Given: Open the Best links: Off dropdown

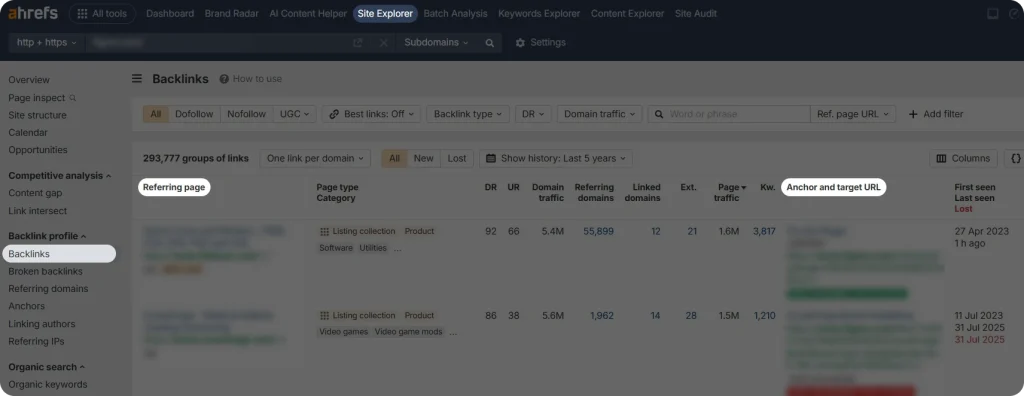Looking at the screenshot, I should [371, 114].
